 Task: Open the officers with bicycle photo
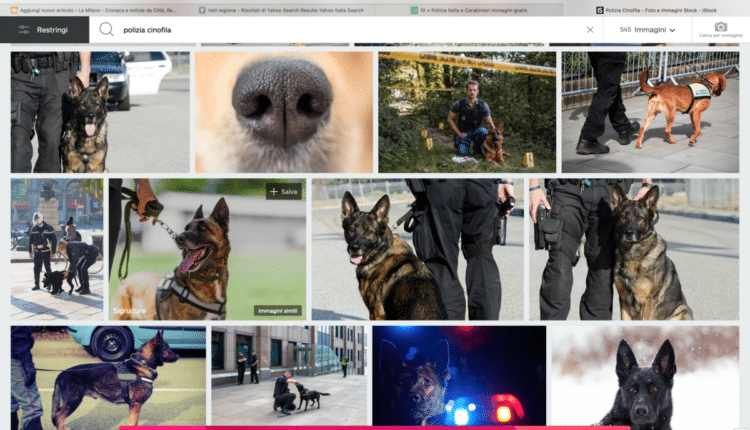tap(56, 248)
